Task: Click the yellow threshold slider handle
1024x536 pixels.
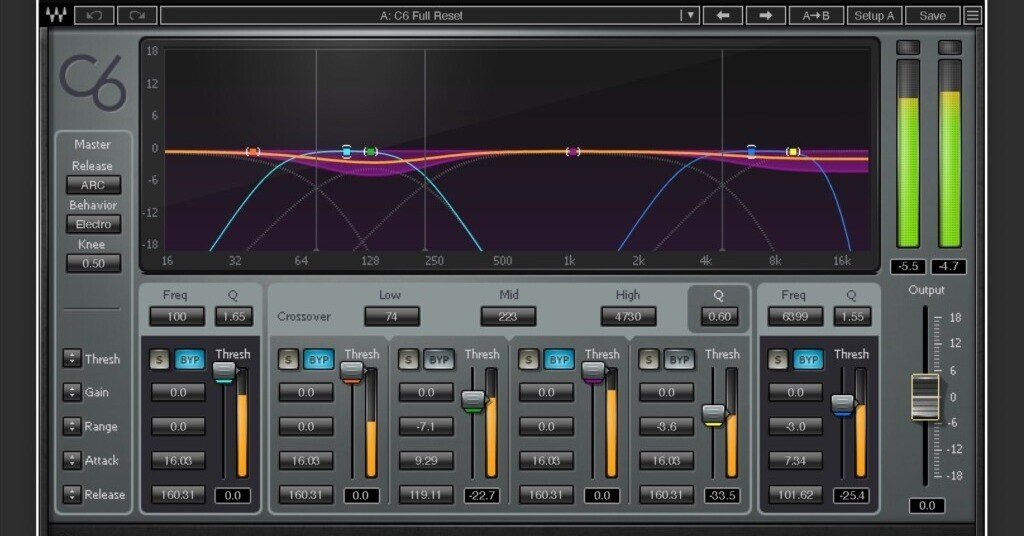Action: pyautogui.click(x=713, y=415)
